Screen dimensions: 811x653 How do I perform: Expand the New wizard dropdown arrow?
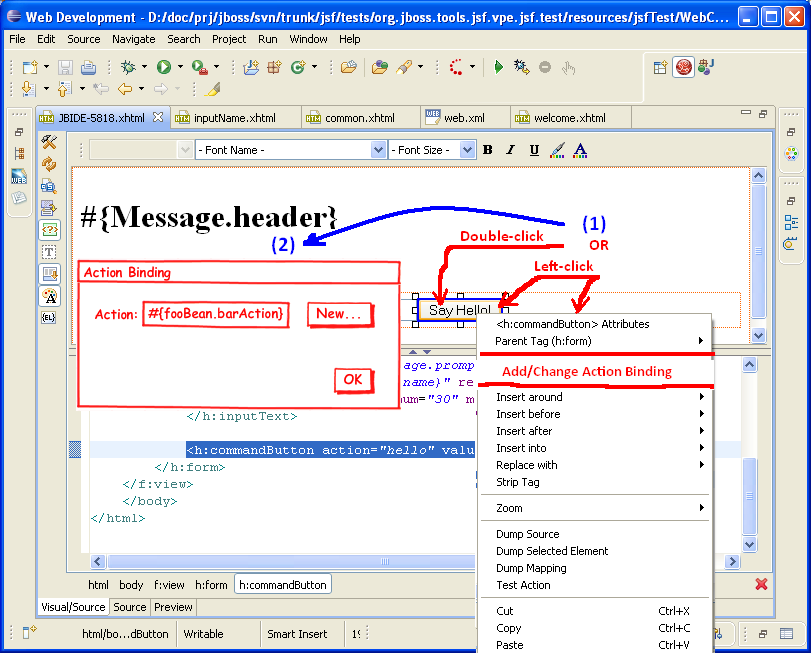47,67
